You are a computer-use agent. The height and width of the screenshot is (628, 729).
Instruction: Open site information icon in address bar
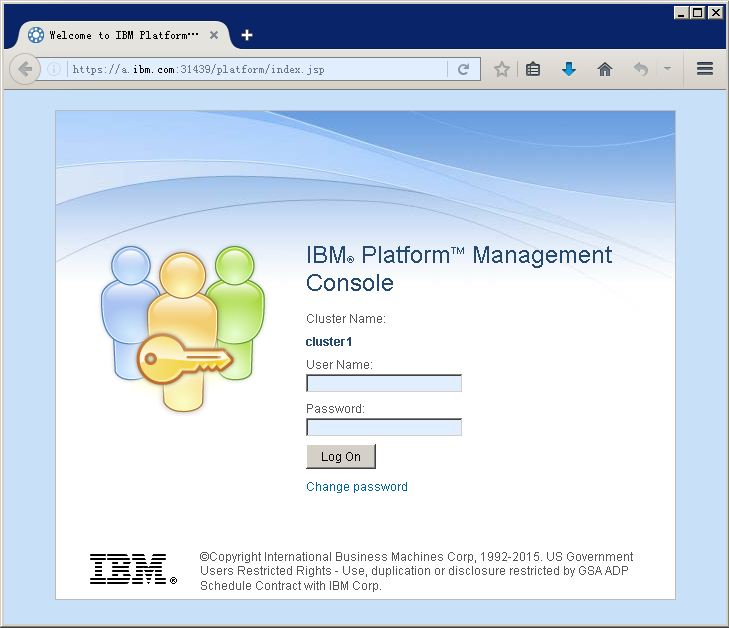54,70
